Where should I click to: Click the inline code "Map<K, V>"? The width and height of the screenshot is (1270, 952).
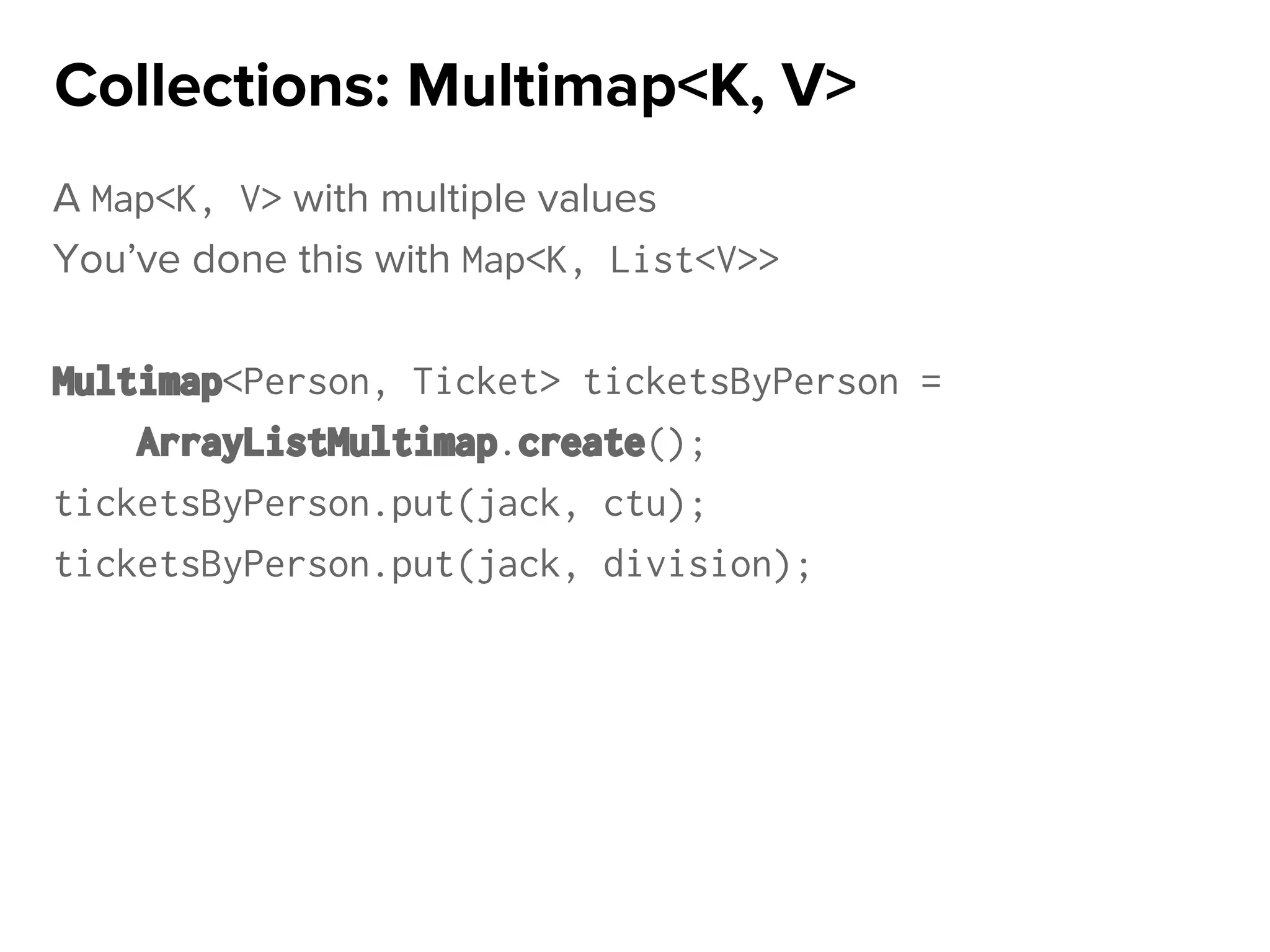coord(186,200)
